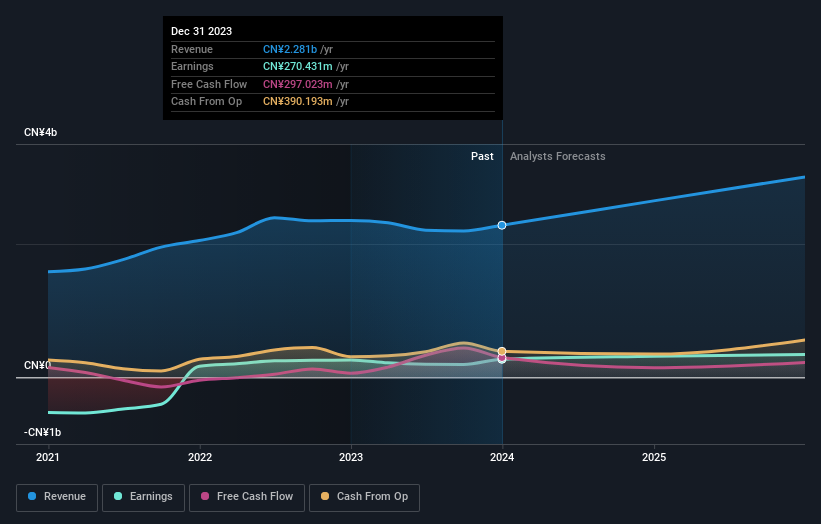Click the CN¥0 y-axis label
Viewport: 821px width, 524px height.
point(37,365)
